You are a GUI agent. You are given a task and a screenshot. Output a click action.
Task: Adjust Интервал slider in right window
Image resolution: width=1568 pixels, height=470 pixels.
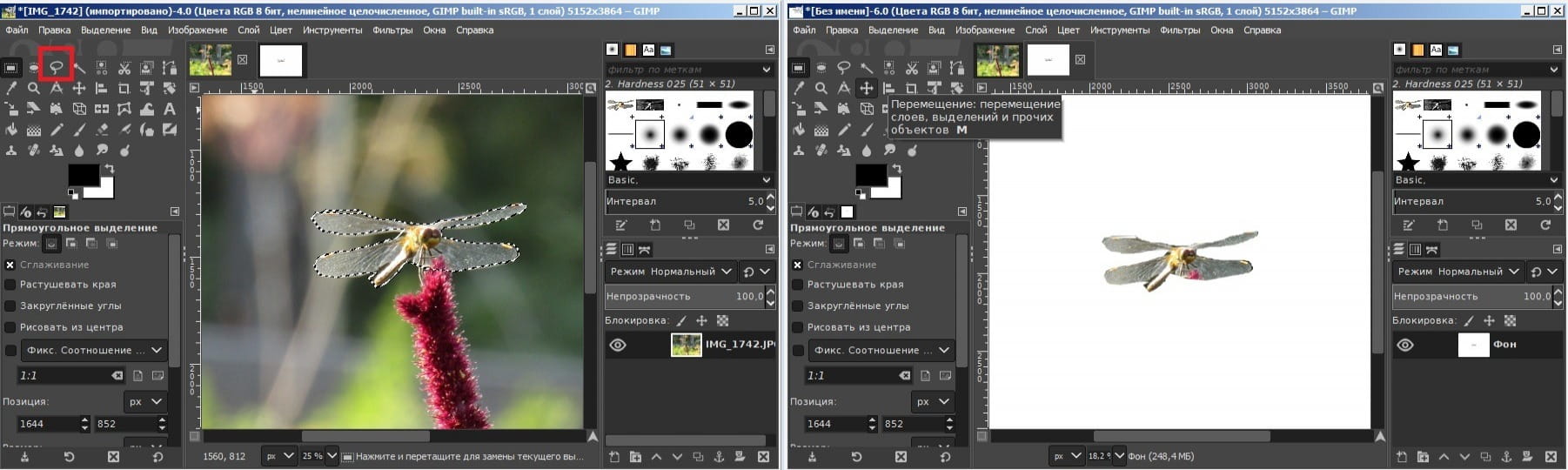[x=1476, y=201]
